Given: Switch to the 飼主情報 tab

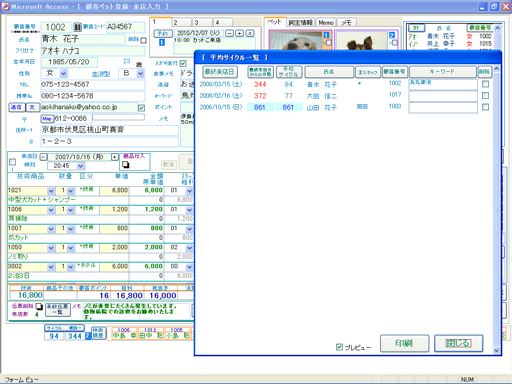Looking at the screenshot, I should (x=300, y=22).
